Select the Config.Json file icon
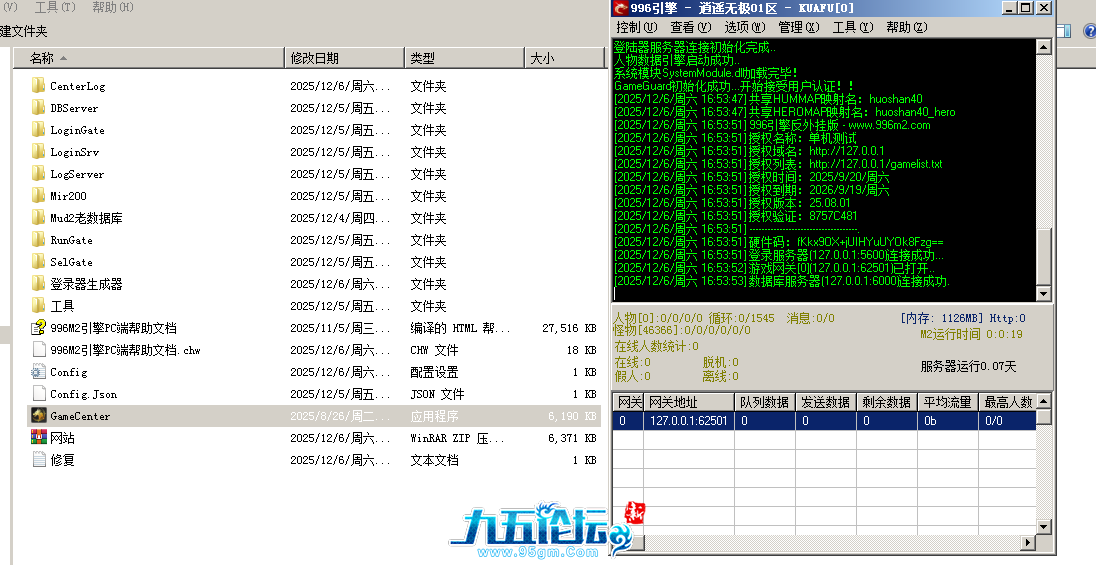 point(39,394)
